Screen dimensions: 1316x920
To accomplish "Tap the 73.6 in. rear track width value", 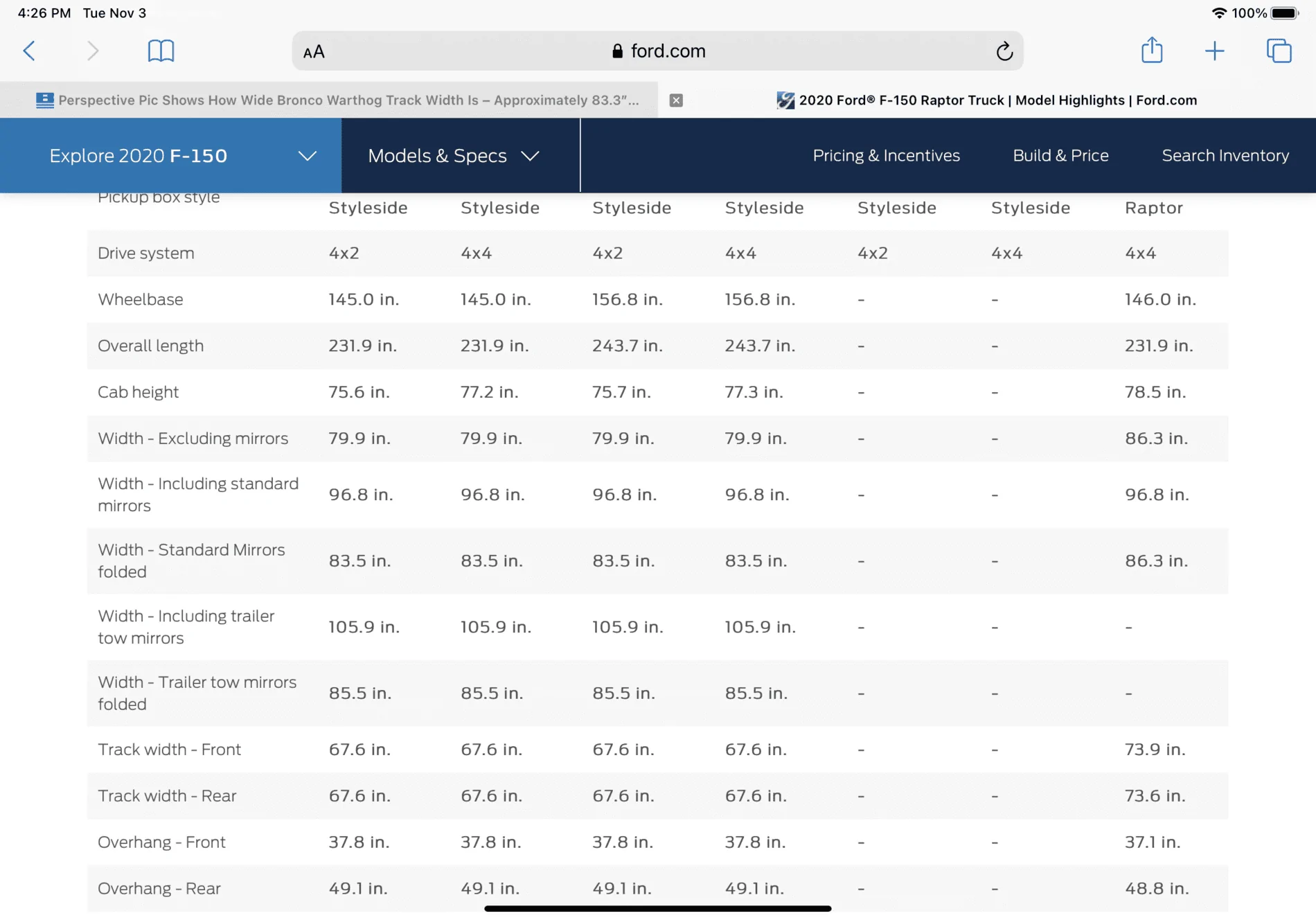I will point(1155,796).
